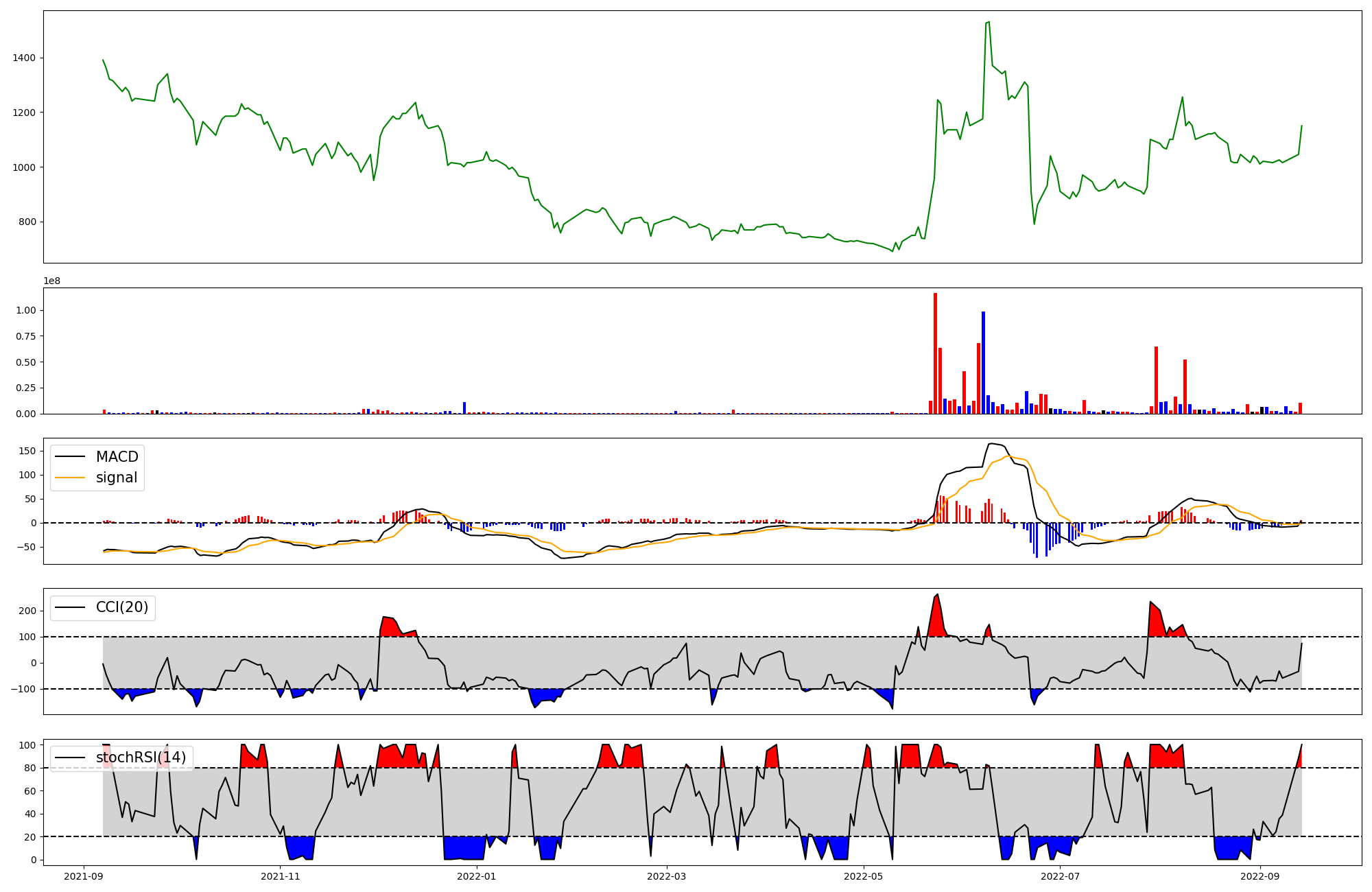Click the orange signal legend line
This screenshot has width=1372, height=892.
pyautogui.click(x=69, y=478)
